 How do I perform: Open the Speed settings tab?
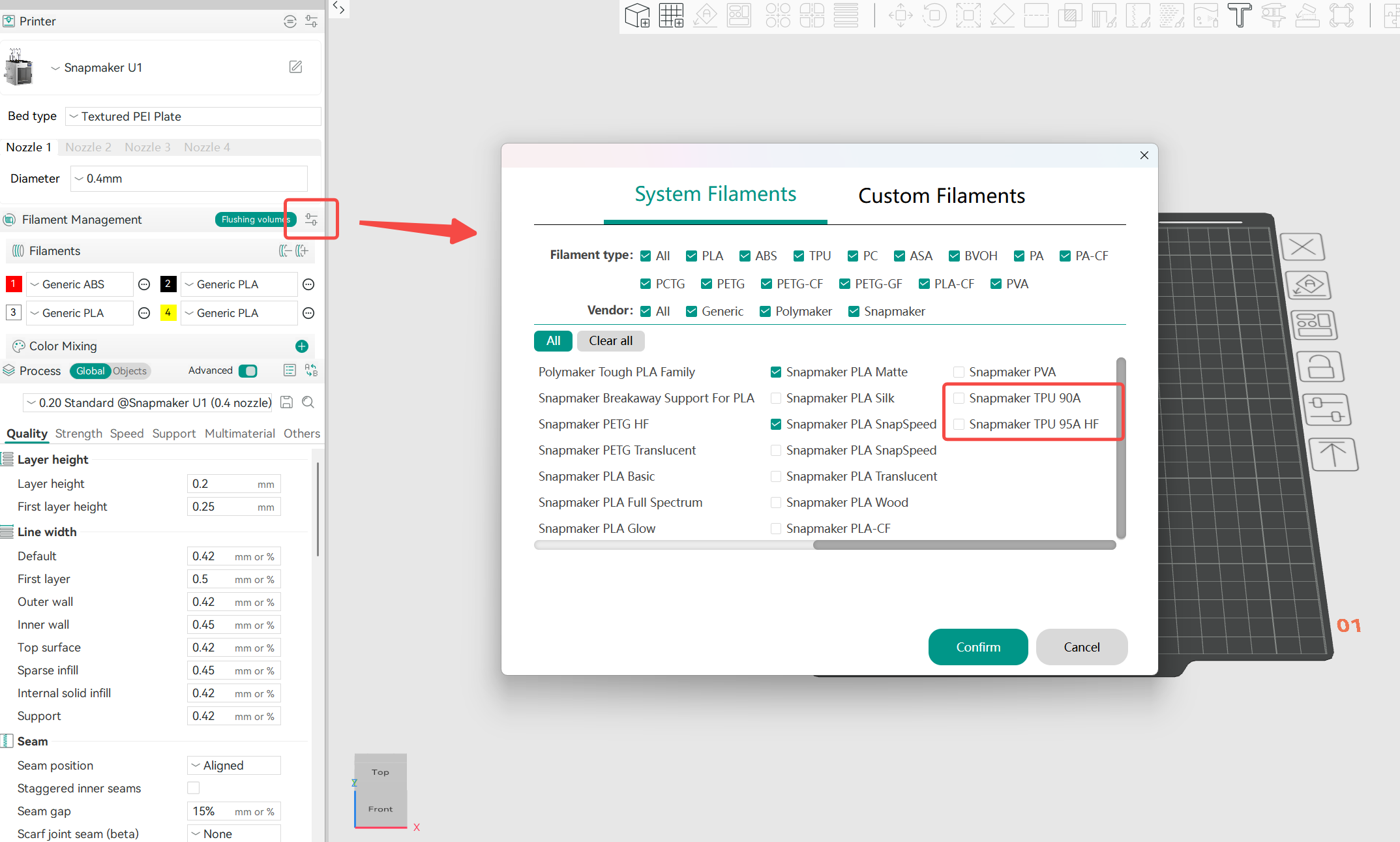click(x=127, y=434)
